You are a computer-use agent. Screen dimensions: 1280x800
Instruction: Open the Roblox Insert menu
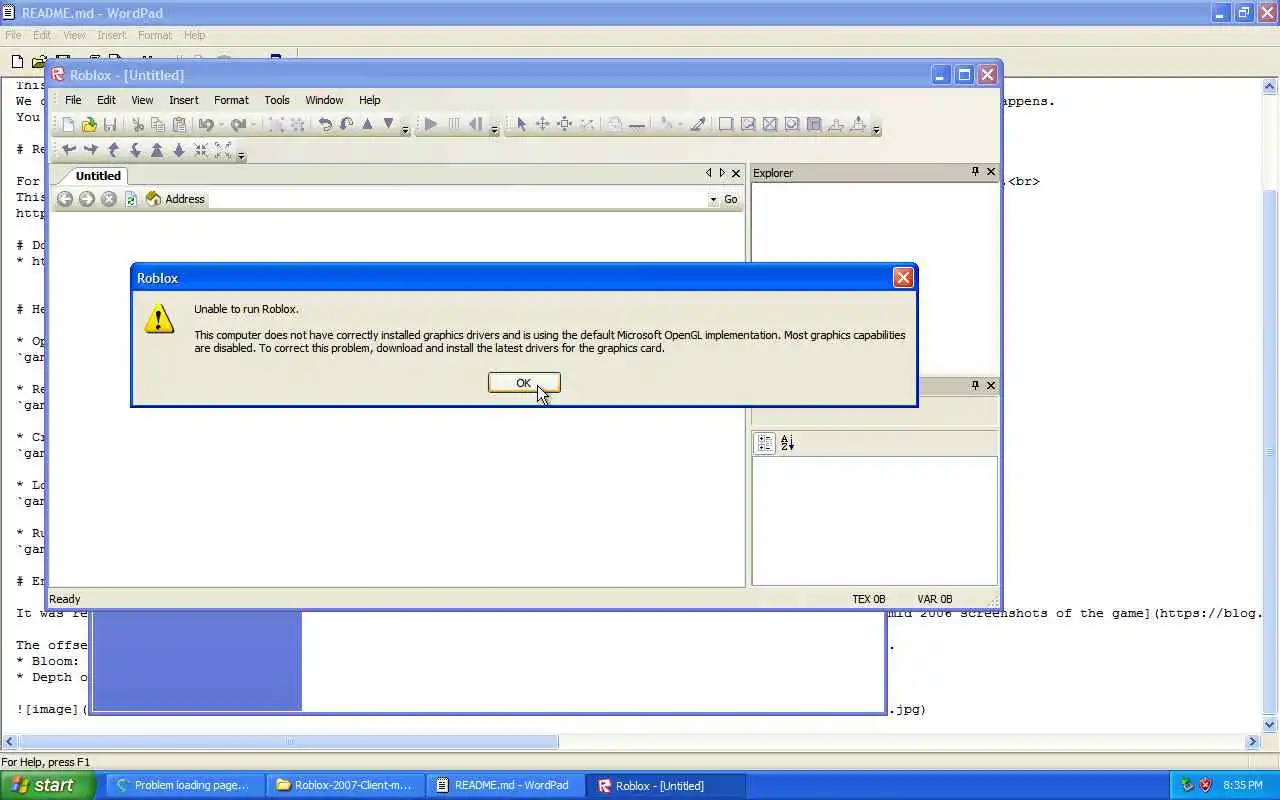184,100
